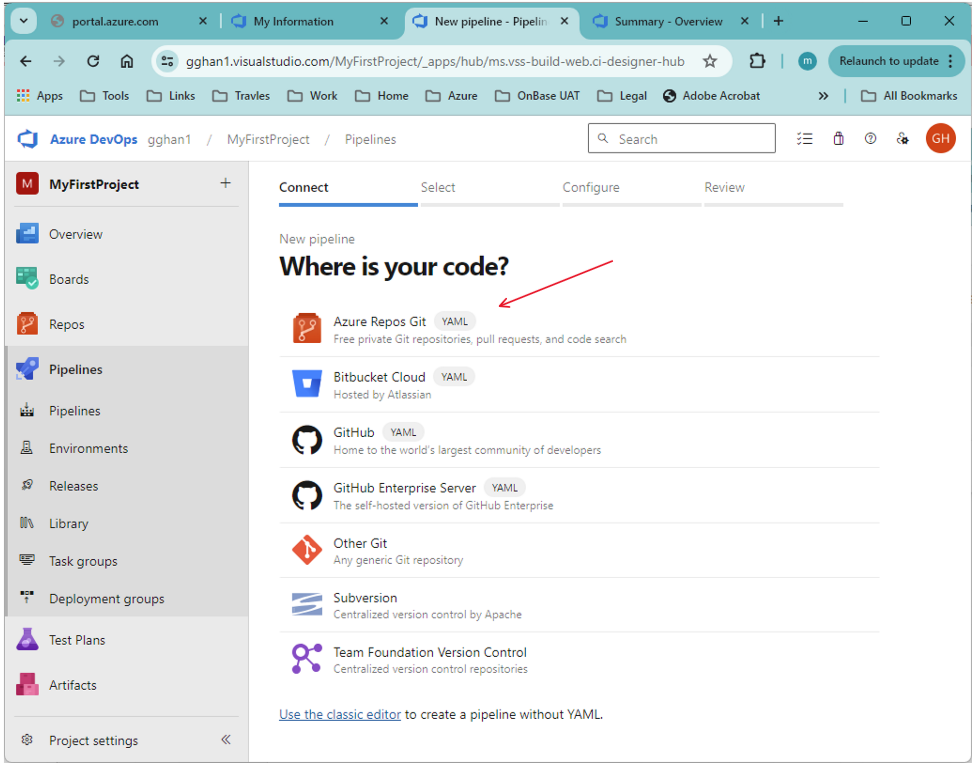Expand the hidden bookmarks with the chevron
Screen dimensions: 975x763
pos(823,96)
